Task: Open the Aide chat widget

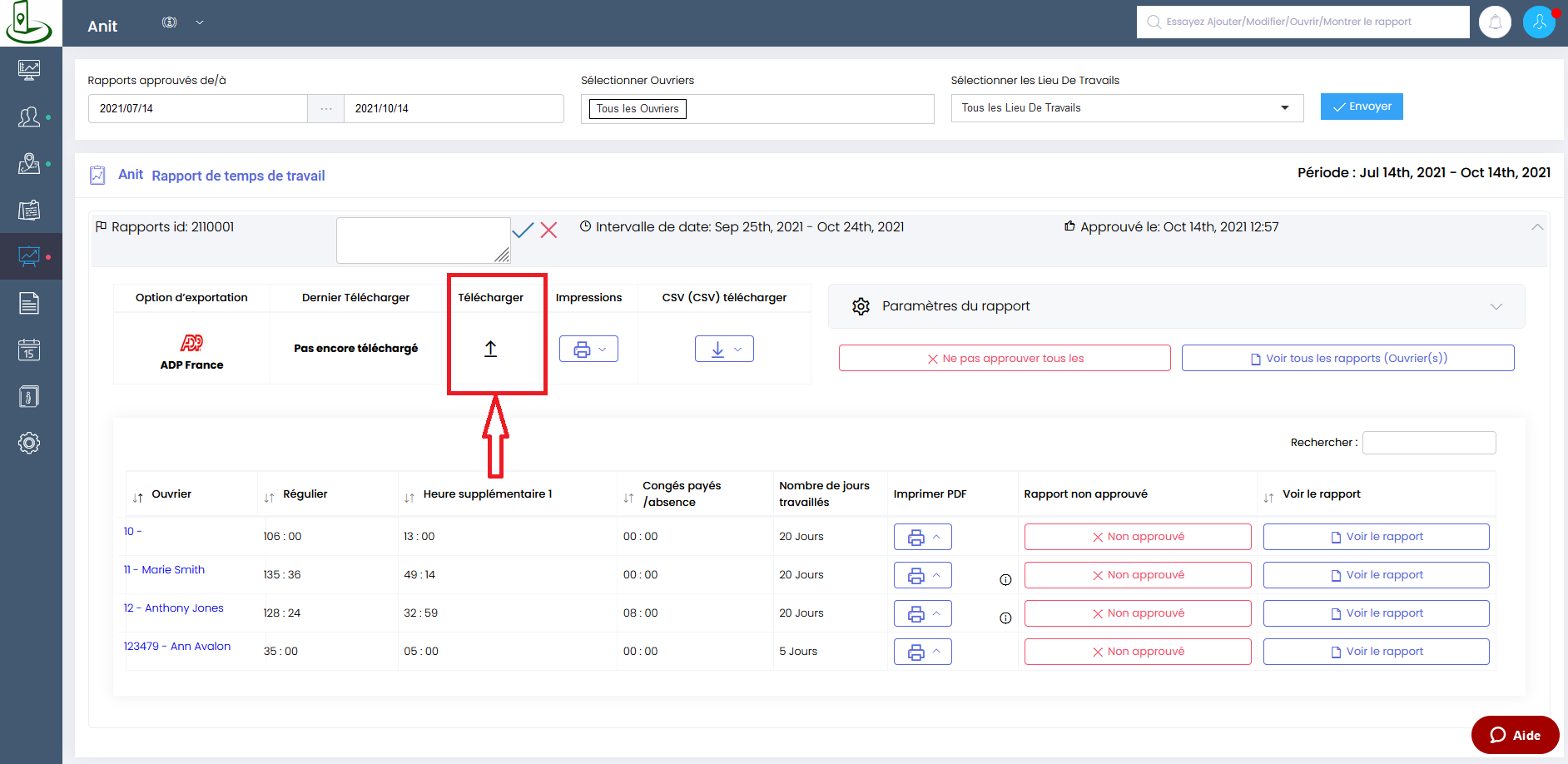Action: tap(1515, 735)
